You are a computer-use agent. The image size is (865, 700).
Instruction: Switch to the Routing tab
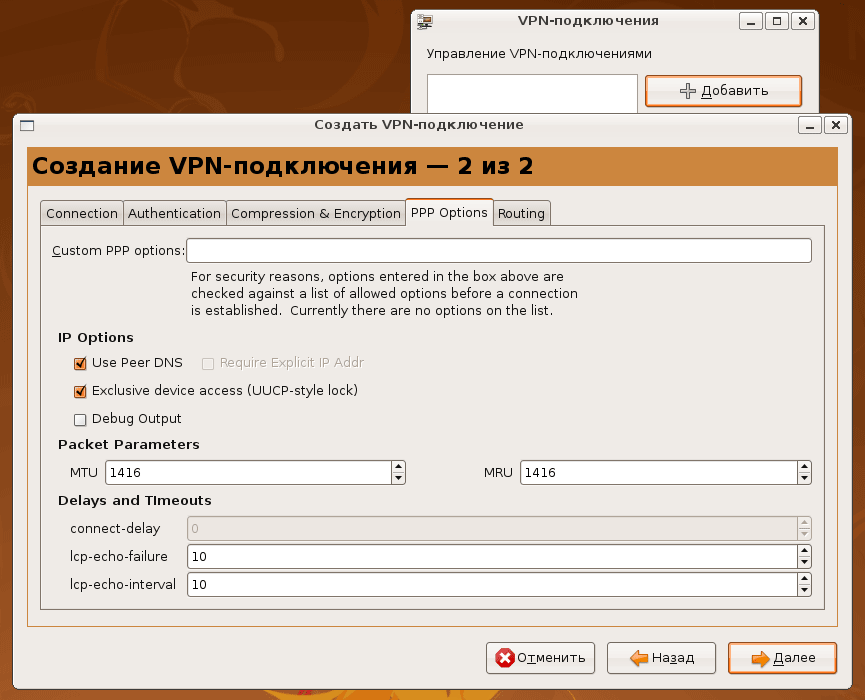pos(521,213)
